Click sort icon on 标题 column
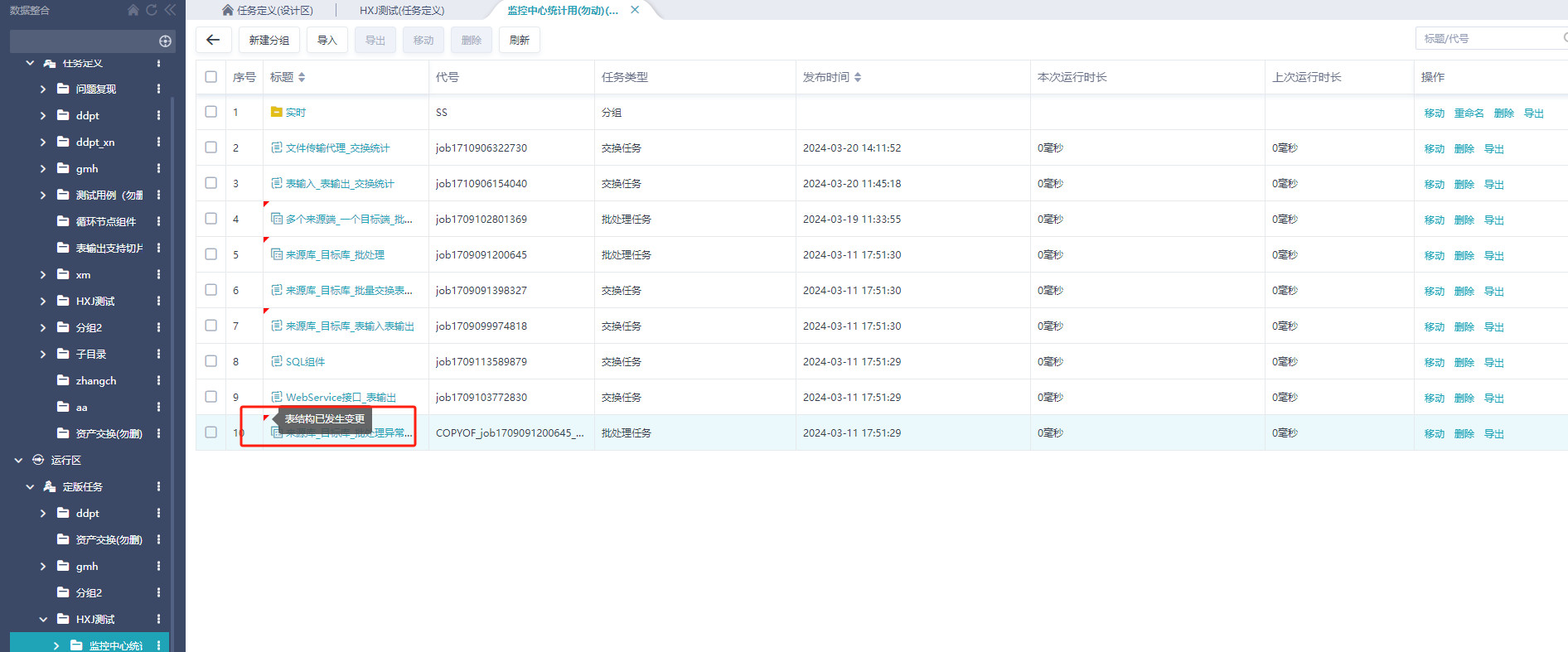1568x652 pixels. point(302,77)
